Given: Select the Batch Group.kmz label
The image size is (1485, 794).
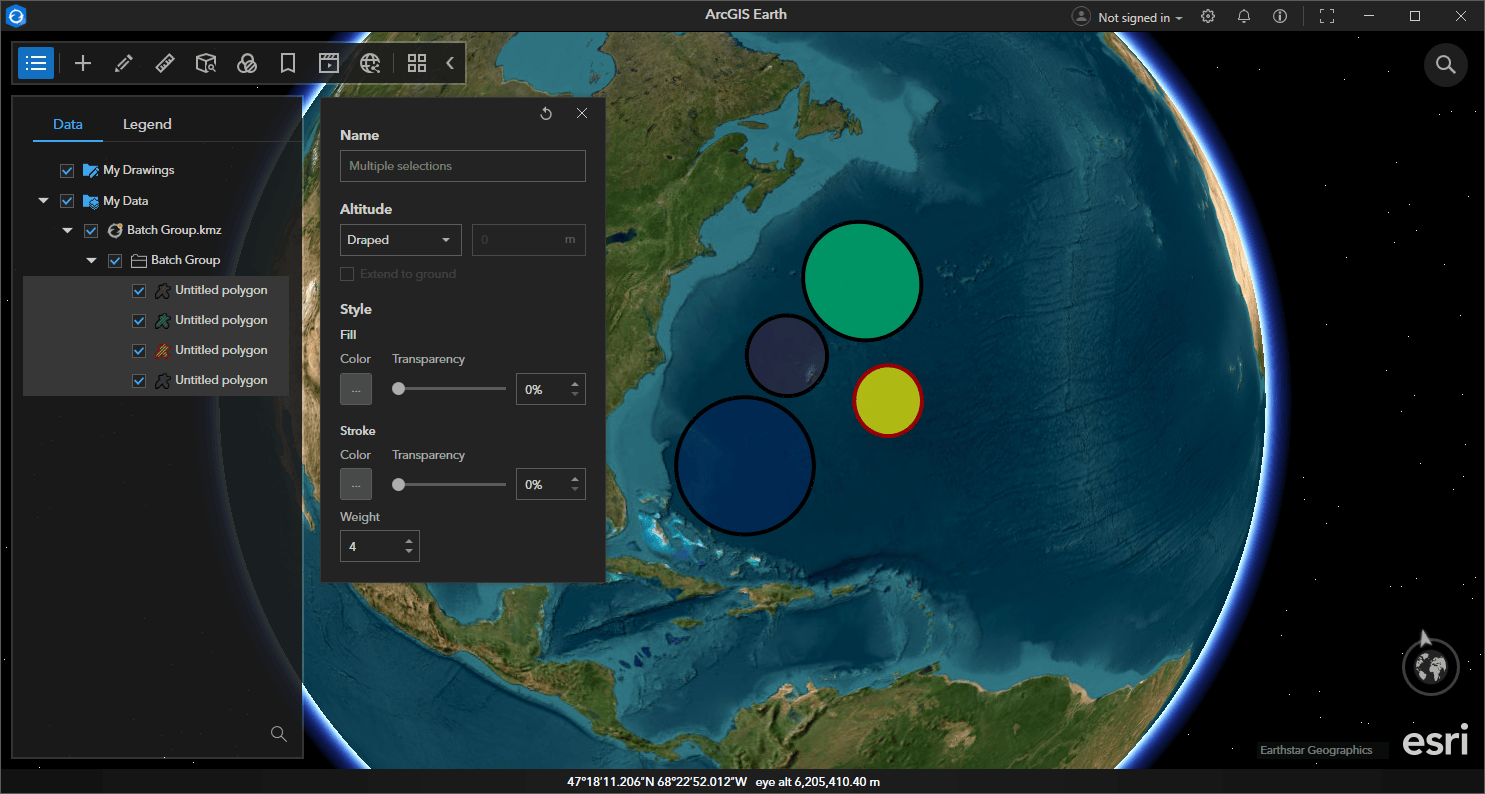Looking at the screenshot, I should coord(174,230).
